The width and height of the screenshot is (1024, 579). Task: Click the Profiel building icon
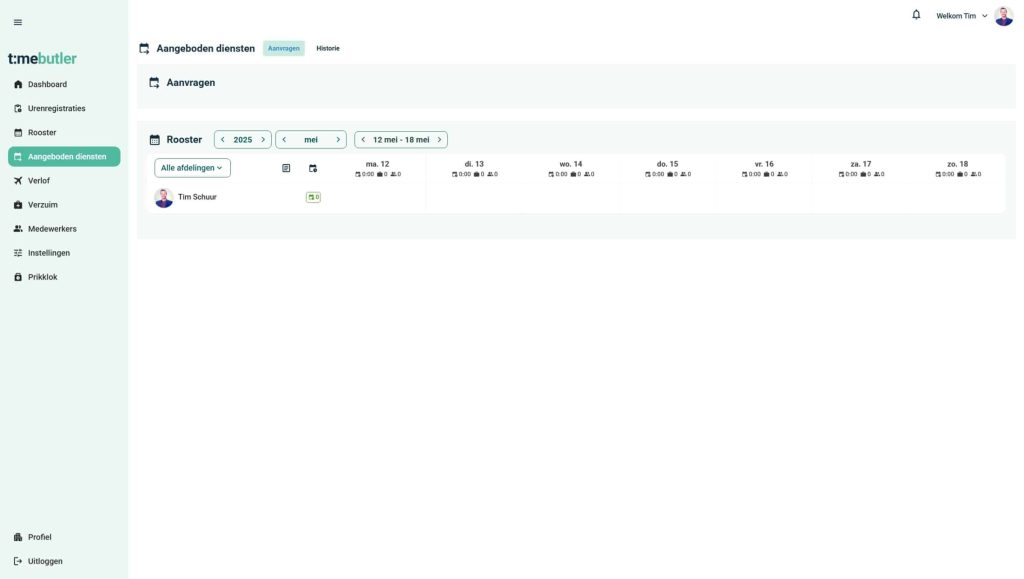(x=18, y=537)
